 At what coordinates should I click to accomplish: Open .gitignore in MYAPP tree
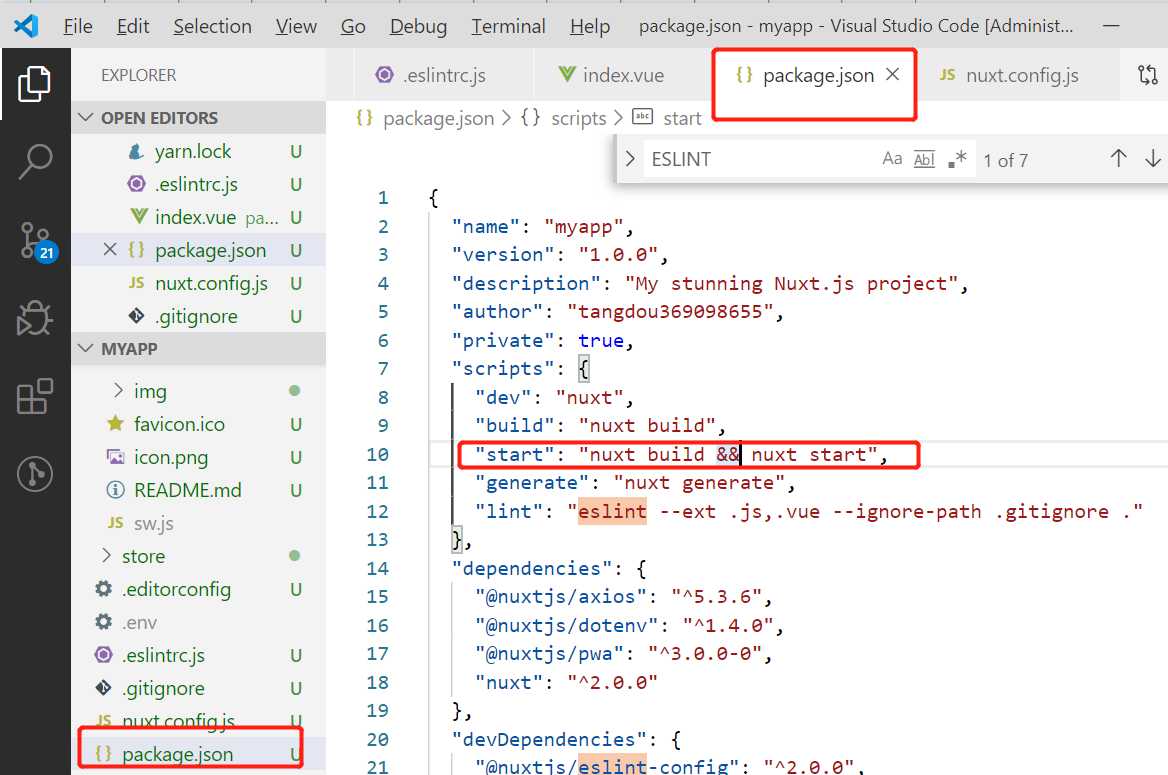pos(164,688)
